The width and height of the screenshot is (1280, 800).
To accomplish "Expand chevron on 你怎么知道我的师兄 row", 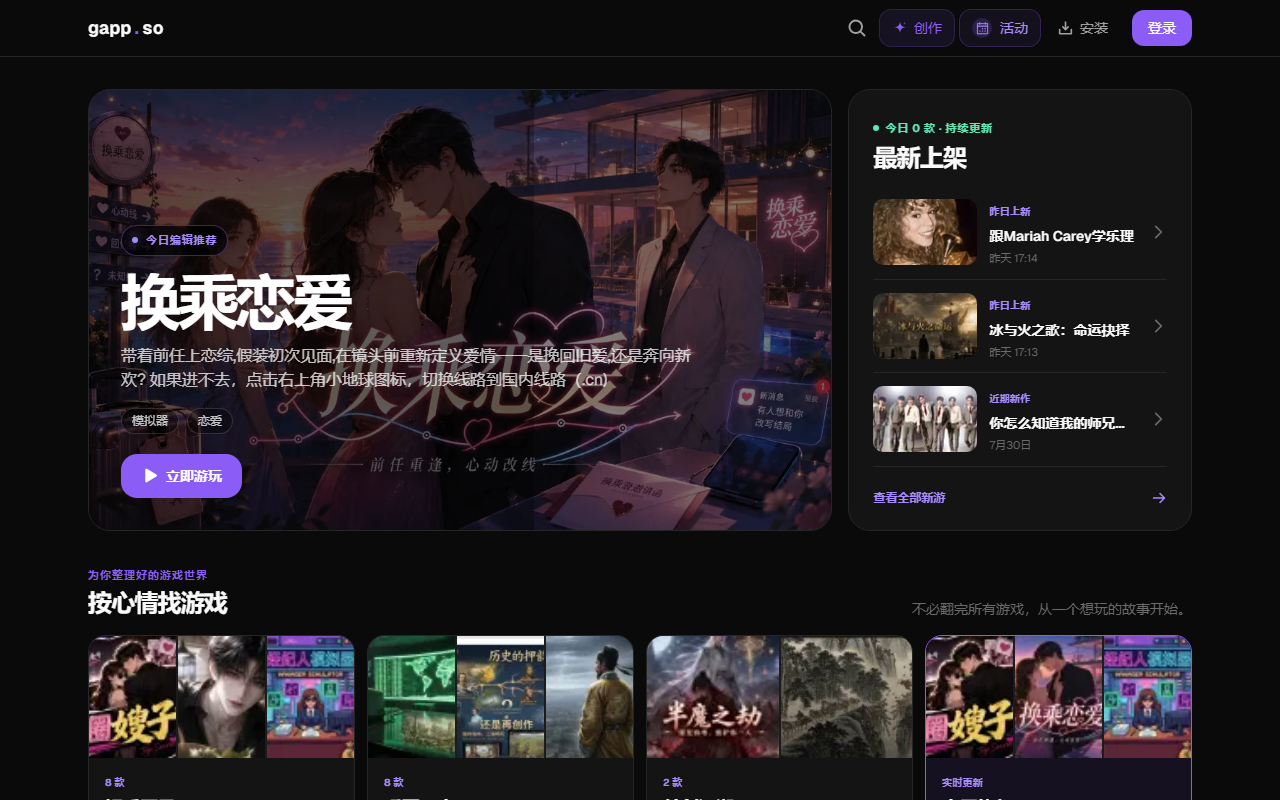I will (x=1158, y=419).
